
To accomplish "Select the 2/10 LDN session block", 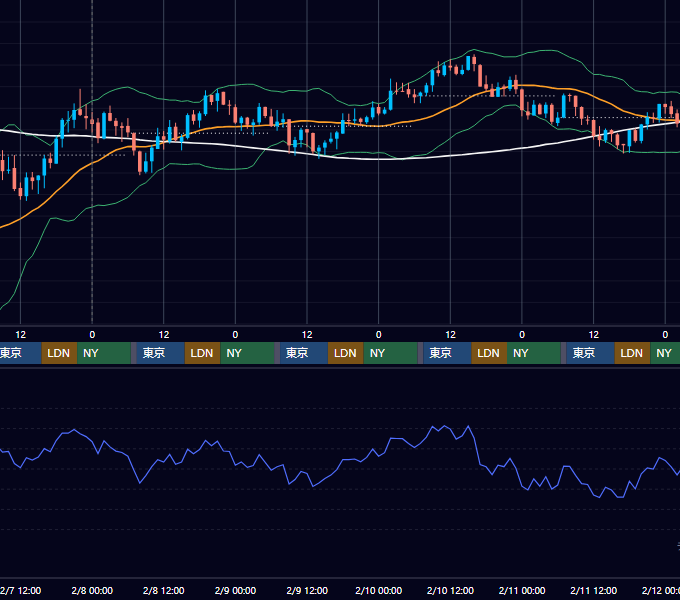I will [x=489, y=353].
